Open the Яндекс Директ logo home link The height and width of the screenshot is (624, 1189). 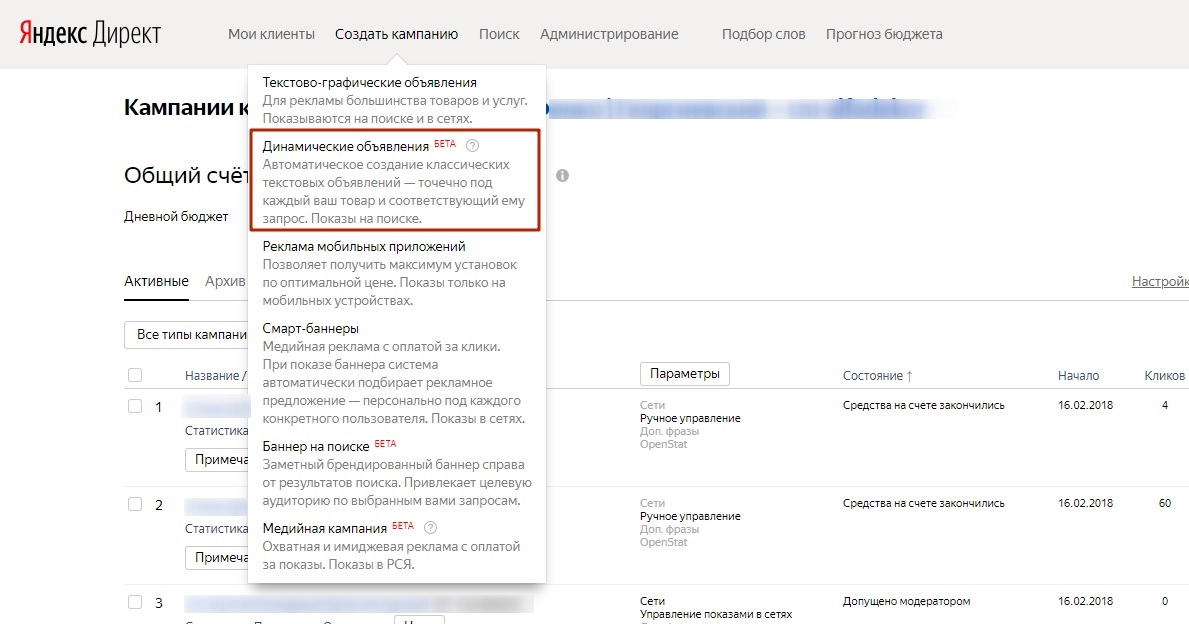point(89,34)
